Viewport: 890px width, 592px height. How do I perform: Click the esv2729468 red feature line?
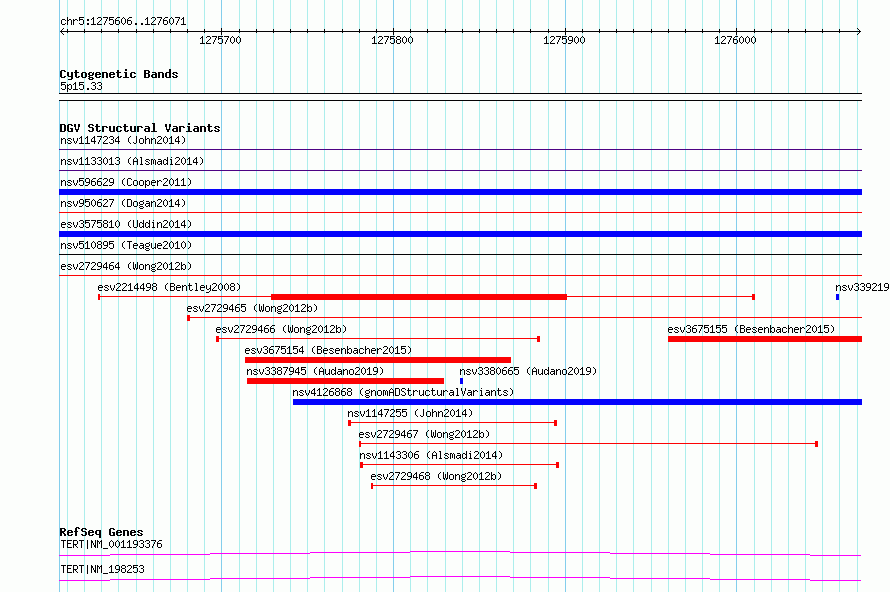tap(454, 486)
